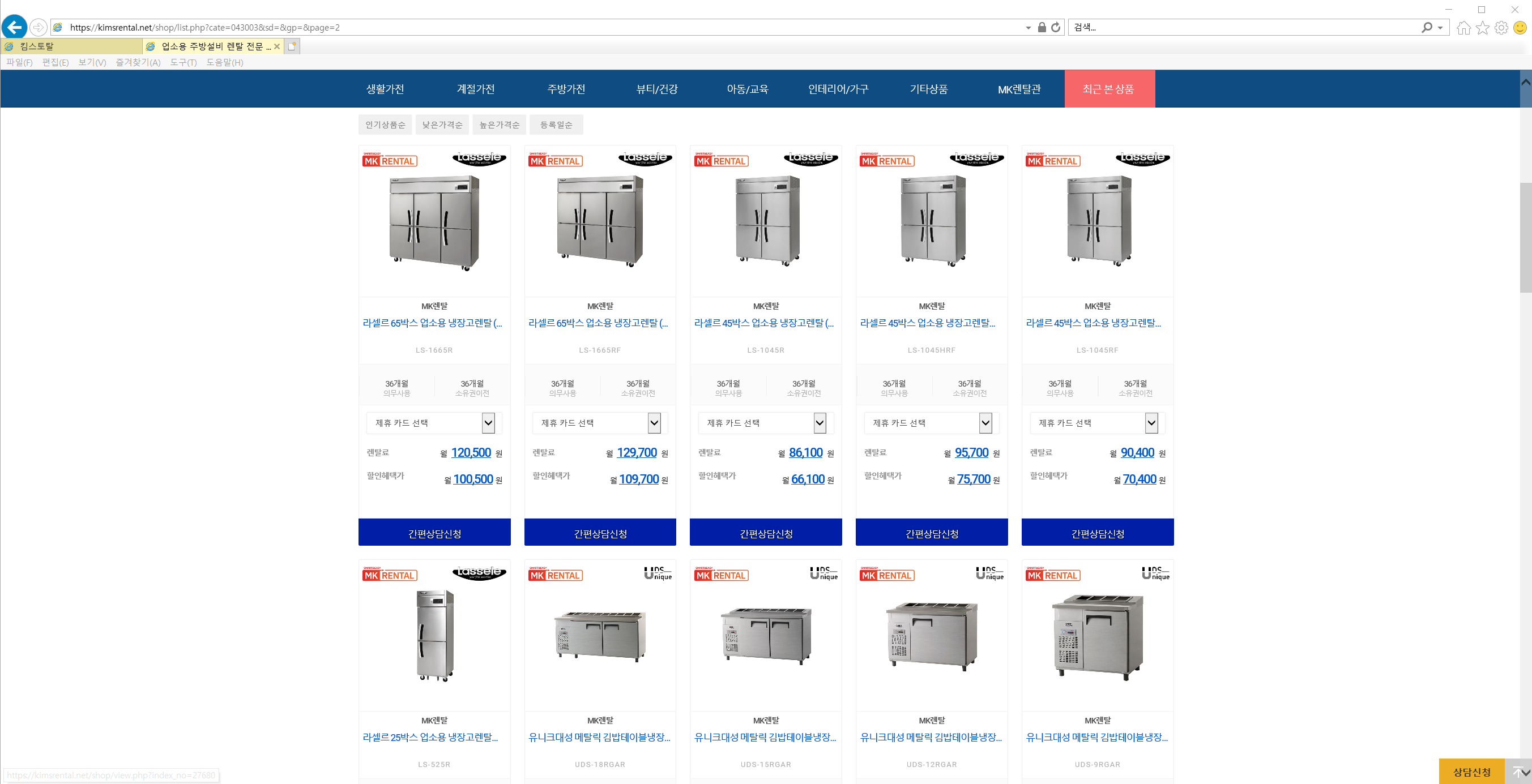
Task: Open 제휴 카드 선택 dropdown for LS-1045R
Action: click(766, 423)
